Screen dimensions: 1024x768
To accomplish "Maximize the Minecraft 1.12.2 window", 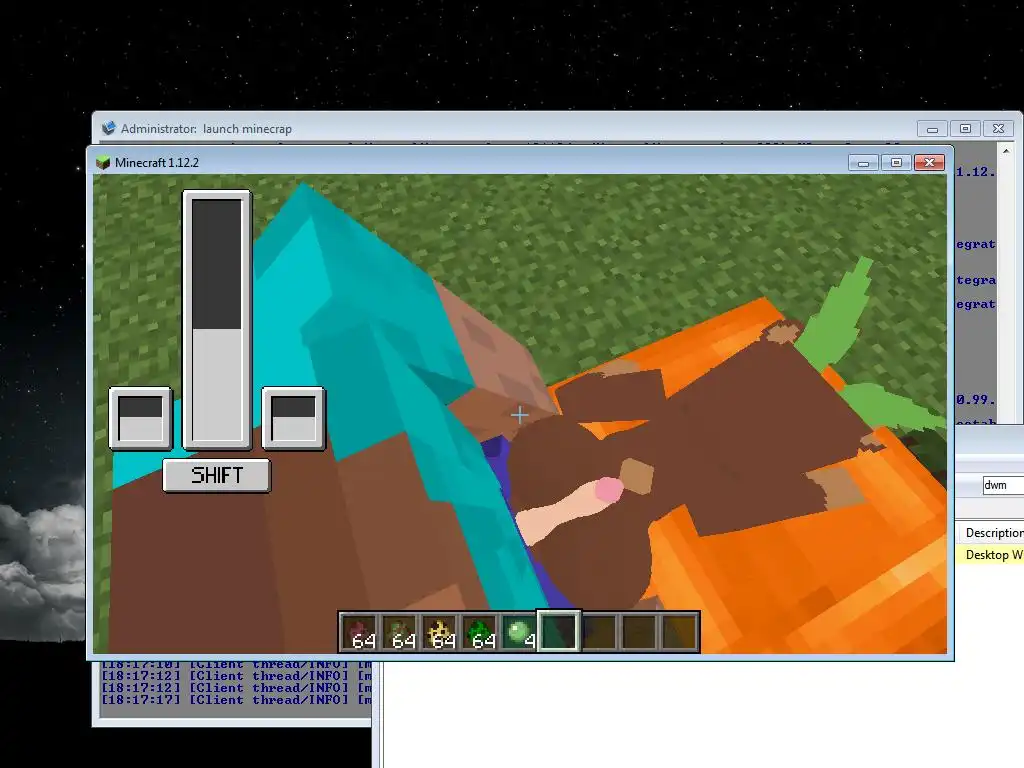I will tap(896, 163).
